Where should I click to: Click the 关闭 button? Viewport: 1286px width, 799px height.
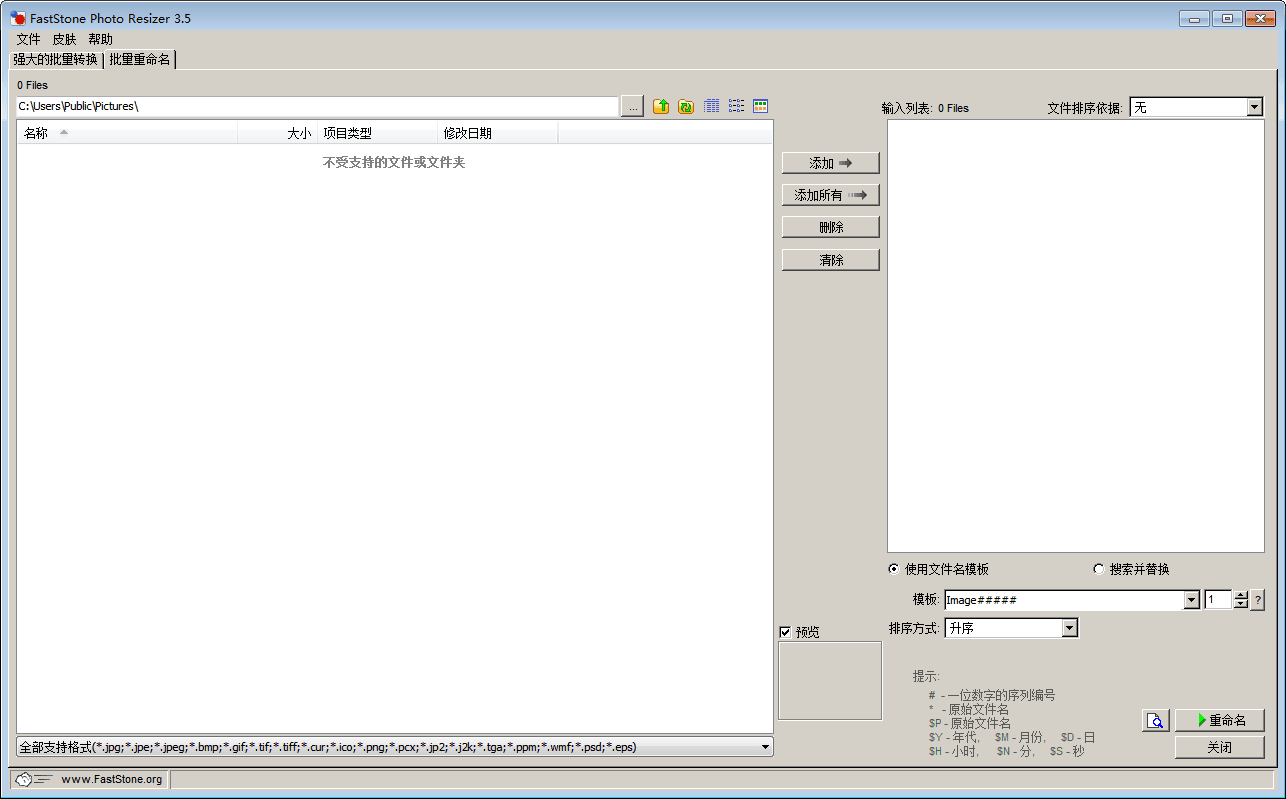1220,747
